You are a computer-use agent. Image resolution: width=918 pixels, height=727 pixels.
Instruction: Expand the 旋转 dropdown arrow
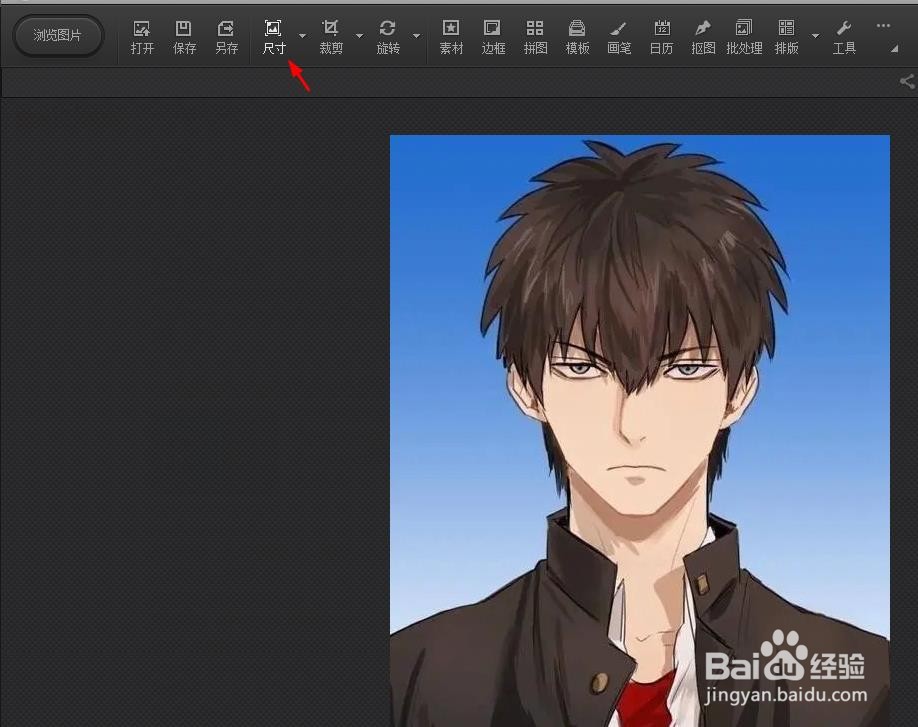[x=416, y=36]
